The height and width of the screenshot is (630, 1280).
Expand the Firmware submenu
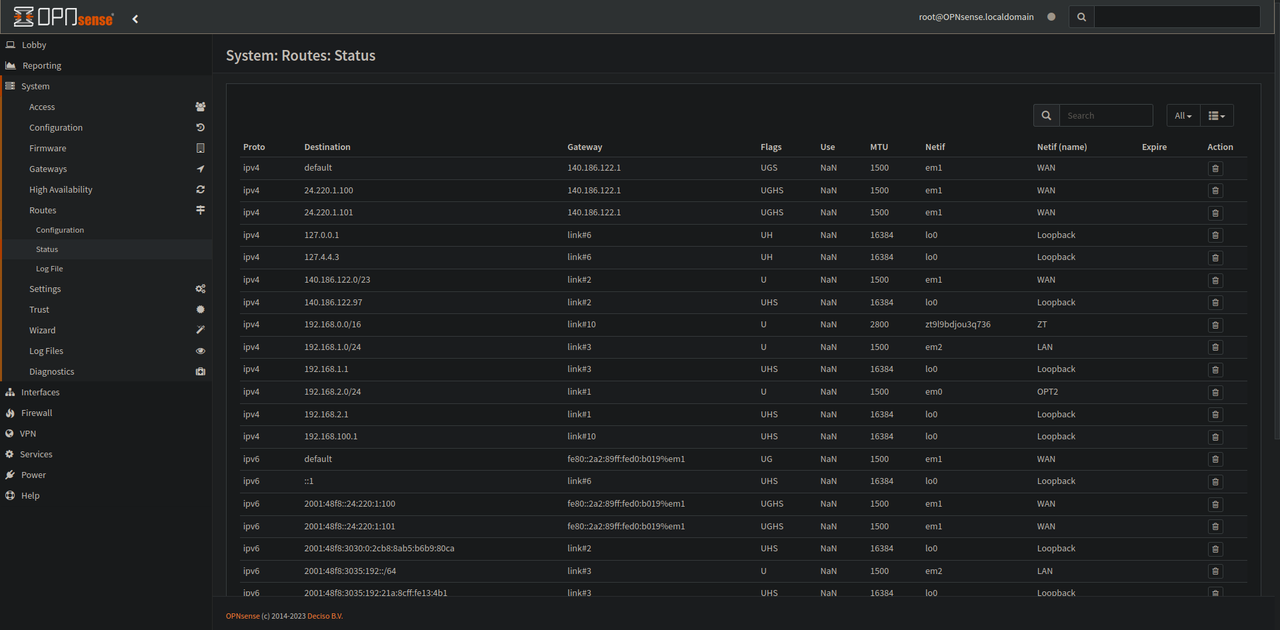coord(106,148)
